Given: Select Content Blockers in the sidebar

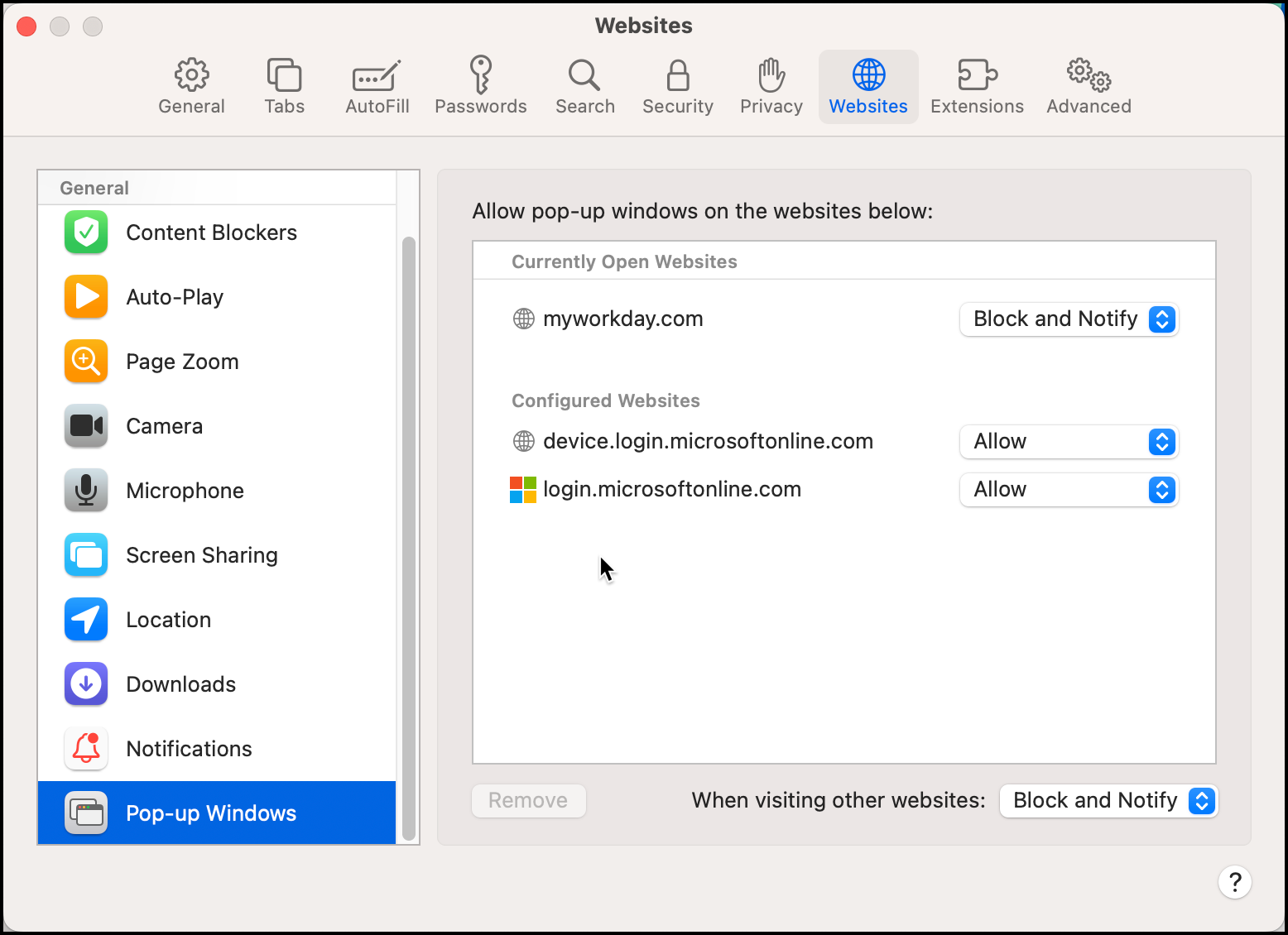Looking at the screenshot, I should pyautogui.click(x=211, y=233).
